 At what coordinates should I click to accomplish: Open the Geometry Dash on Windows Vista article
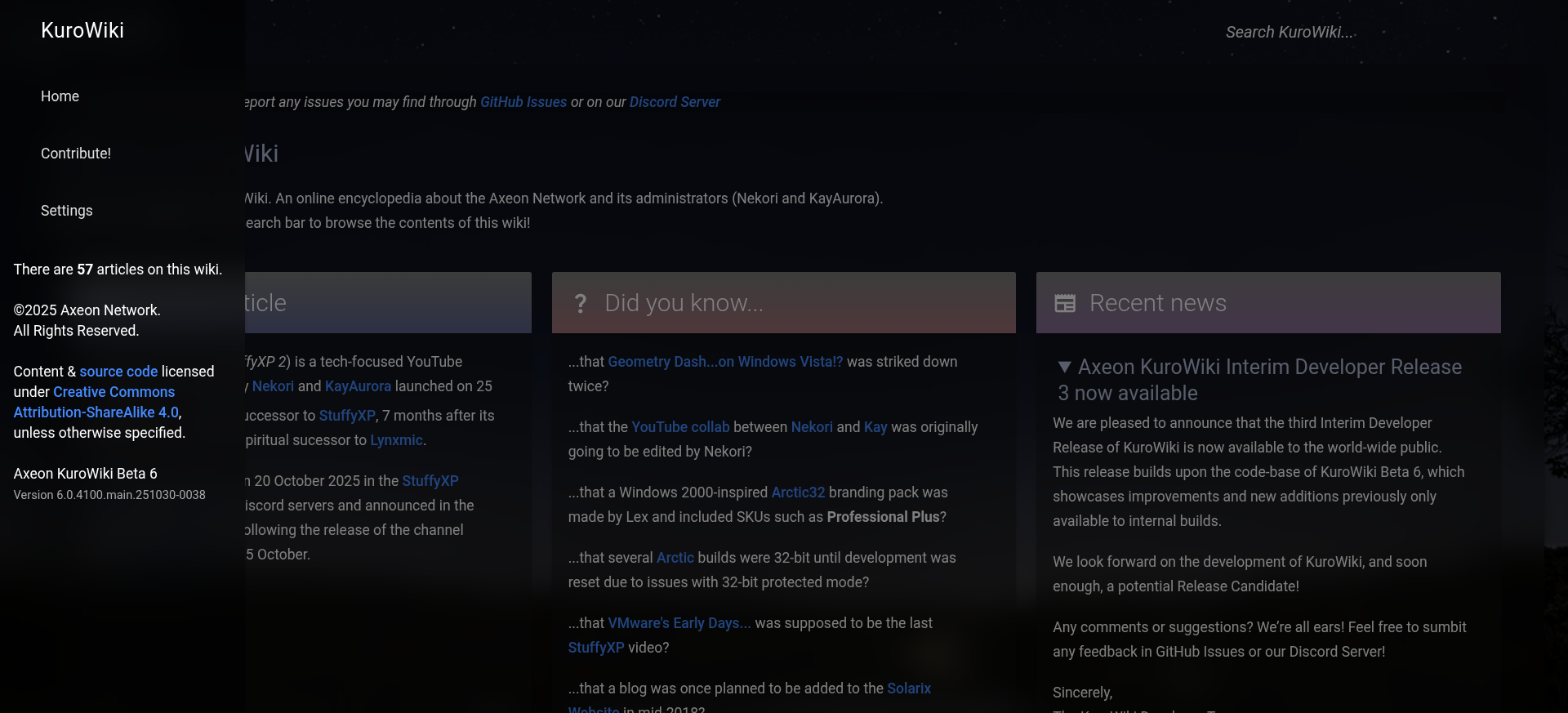[724, 362]
